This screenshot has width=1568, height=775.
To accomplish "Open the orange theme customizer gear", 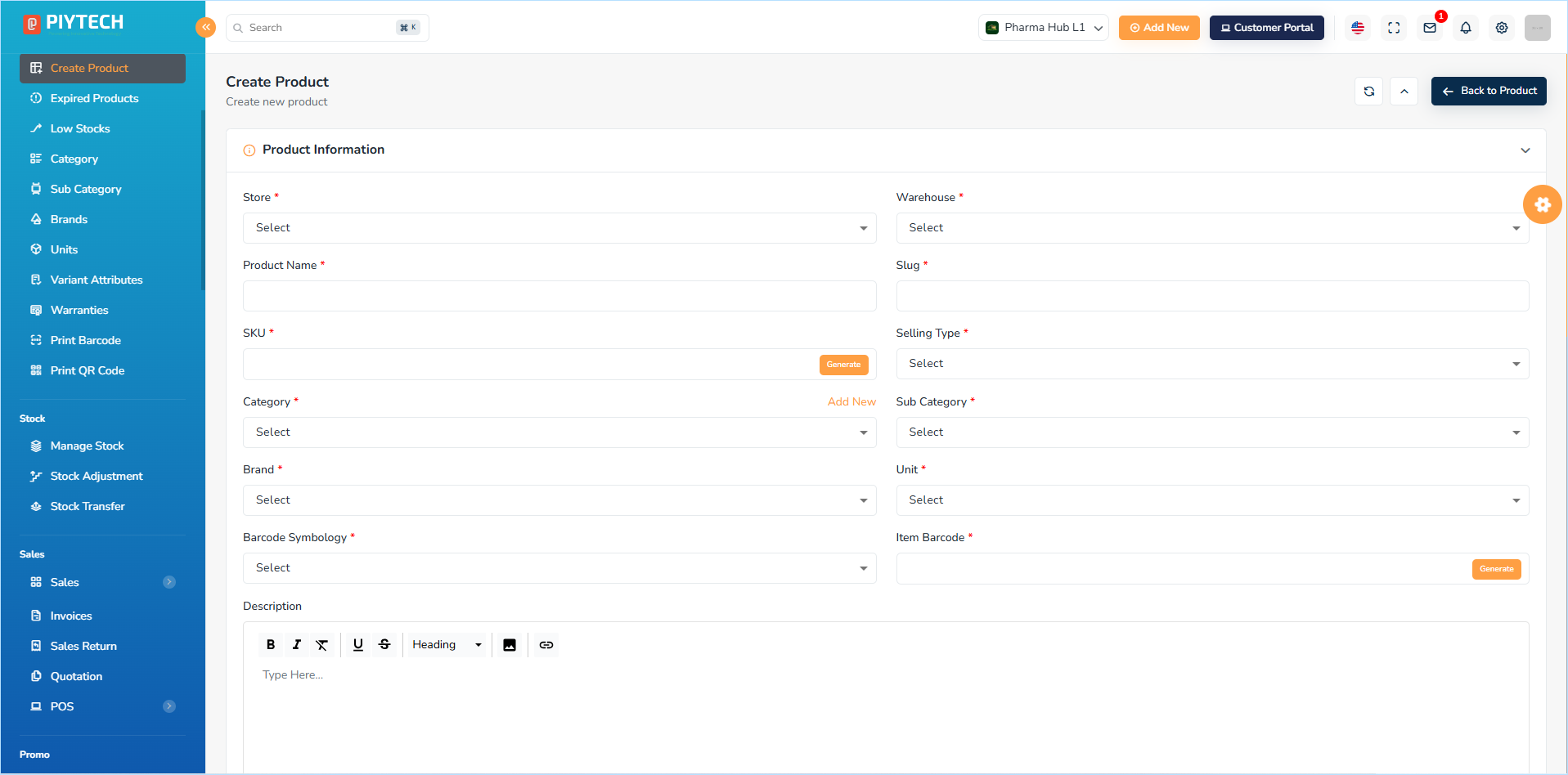I will (1543, 204).
